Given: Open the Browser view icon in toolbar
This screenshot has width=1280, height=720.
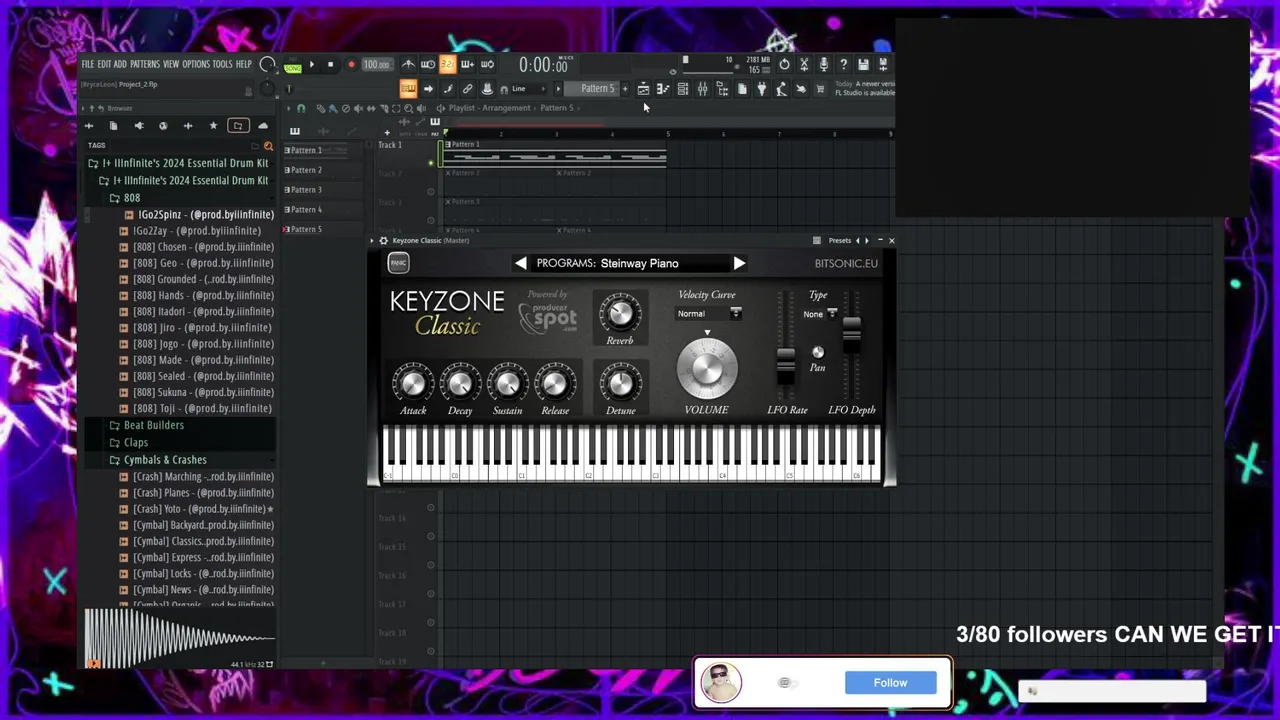Looking at the screenshot, I should click(x=722, y=89).
